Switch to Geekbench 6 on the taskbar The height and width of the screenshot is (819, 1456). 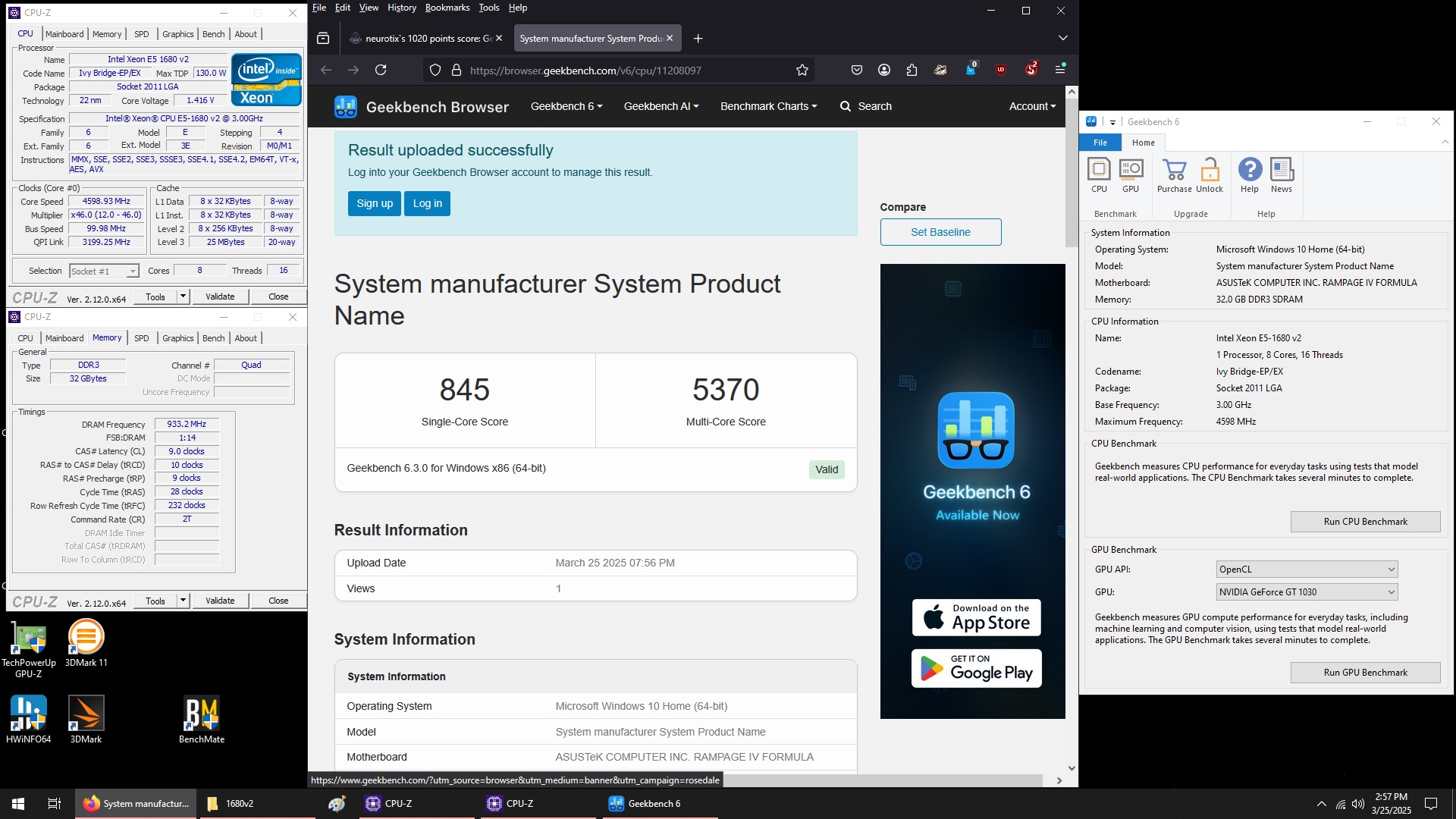pos(660,803)
